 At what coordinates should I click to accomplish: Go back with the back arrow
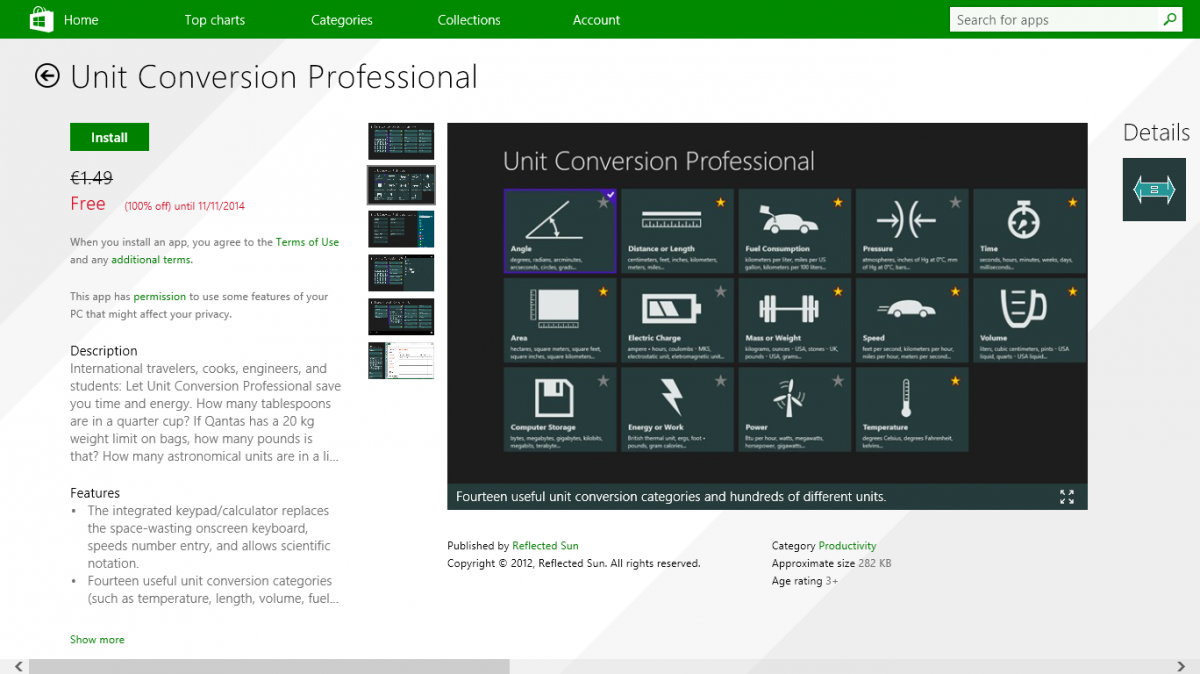(x=47, y=76)
